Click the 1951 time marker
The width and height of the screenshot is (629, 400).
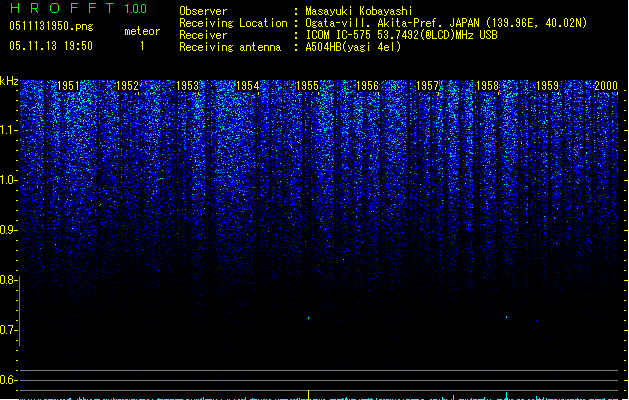click(x=69, y=86)
